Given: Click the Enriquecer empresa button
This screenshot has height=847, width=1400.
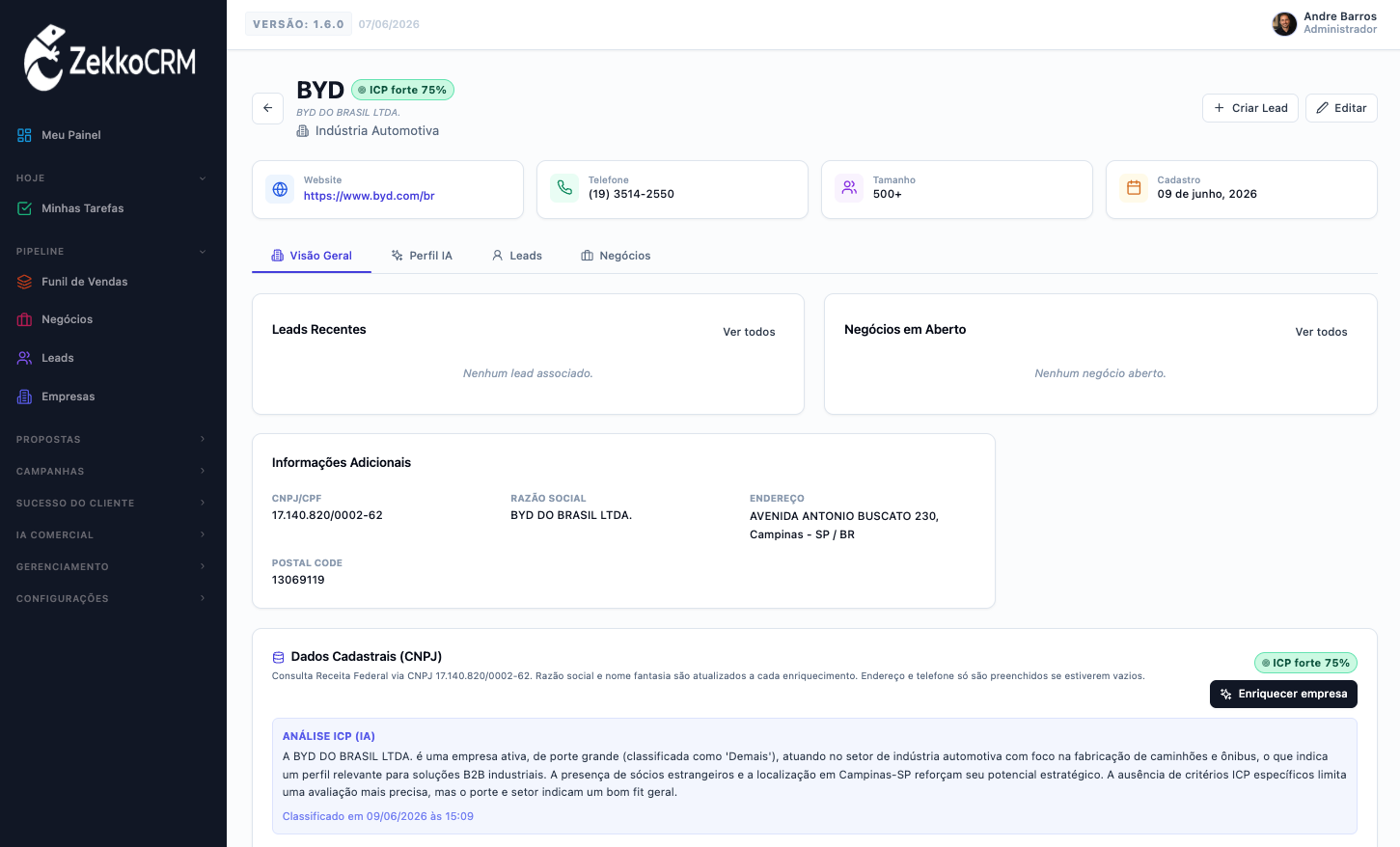Looking at the screenshot, I should click(1283, 694).
